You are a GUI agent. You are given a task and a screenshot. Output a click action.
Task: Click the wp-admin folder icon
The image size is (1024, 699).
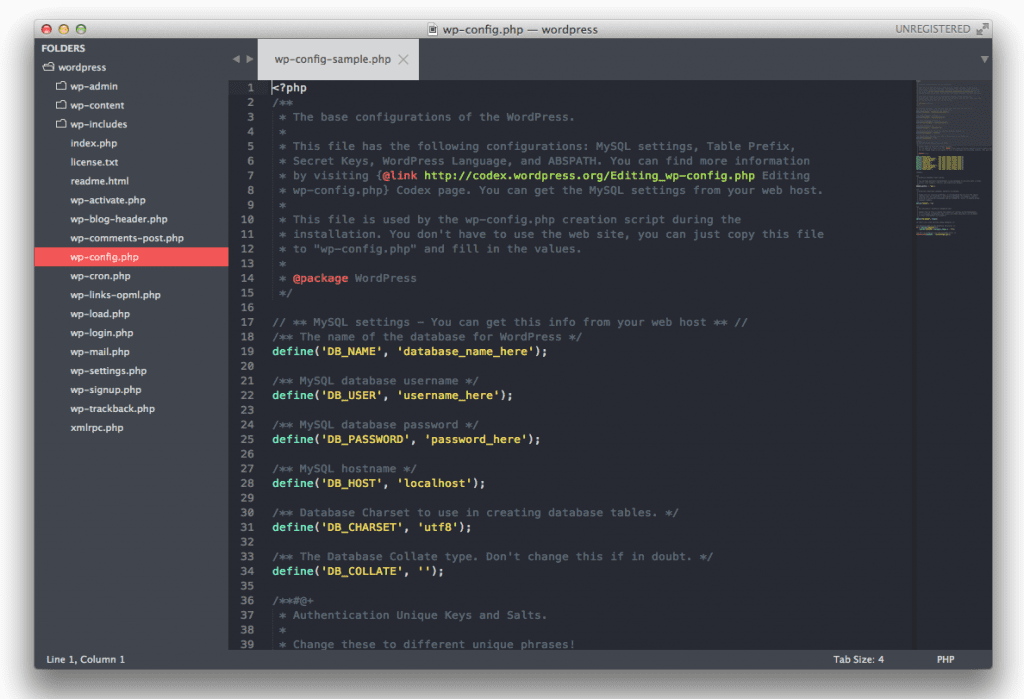pos(61,86)
